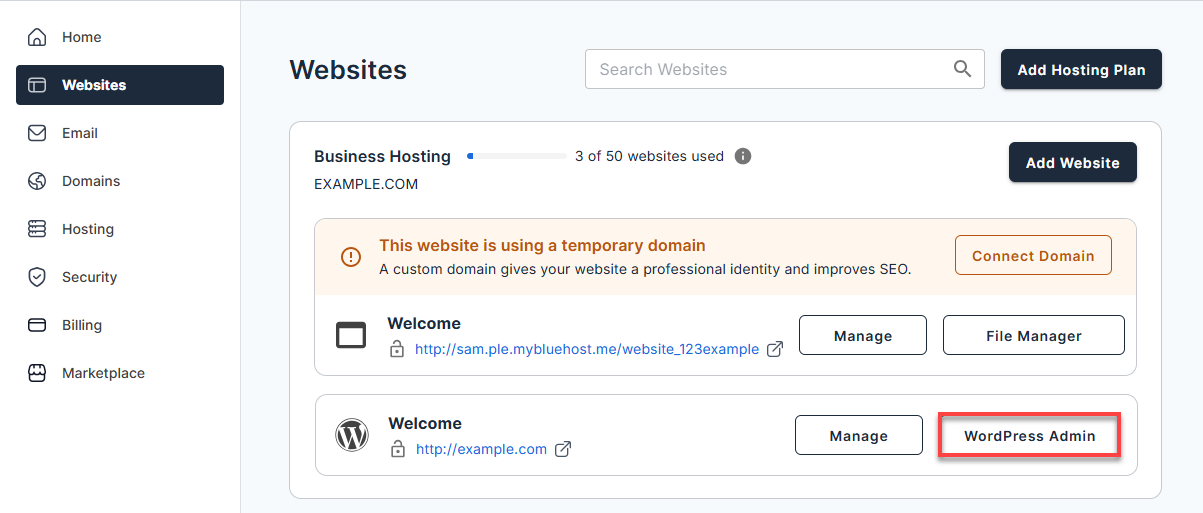Click 'This website is using a temporary domain'
The image size is (1203, 513).
542,245
